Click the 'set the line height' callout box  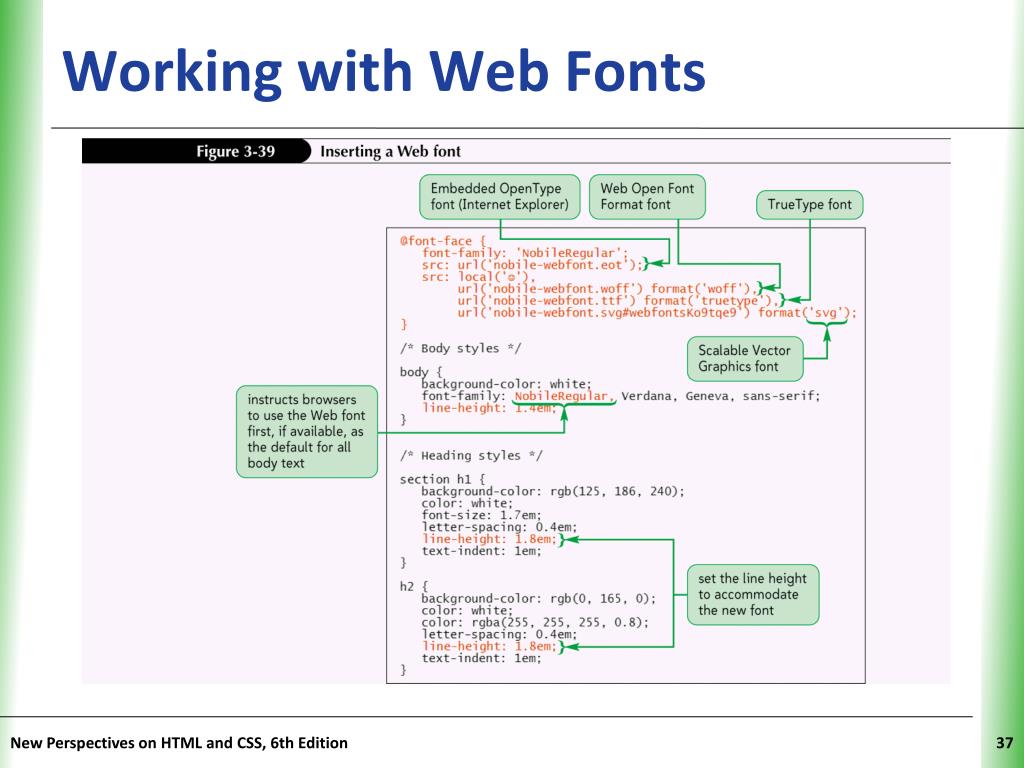[x=753, y=594]
